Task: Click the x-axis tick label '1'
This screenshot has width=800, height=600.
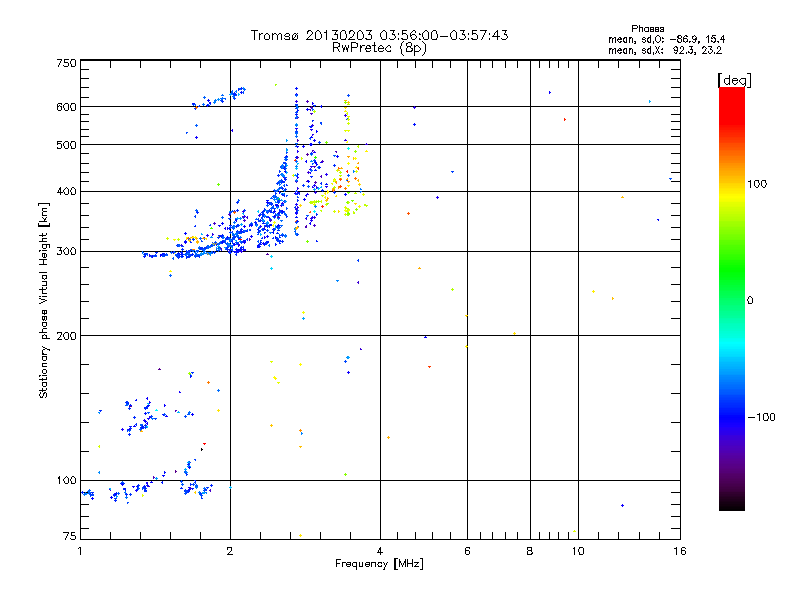Action: pyautogui.click(x=81, y=551)
